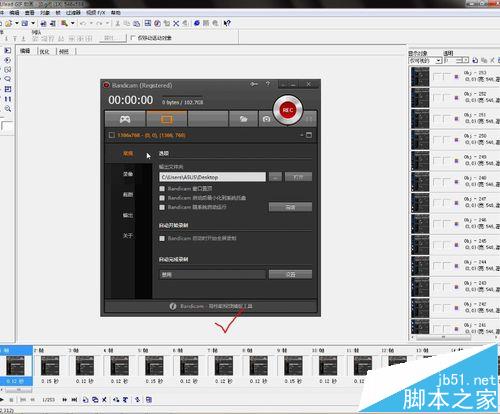Open the 查看 menu
The image size is (500, 414).
coord(30,13)
